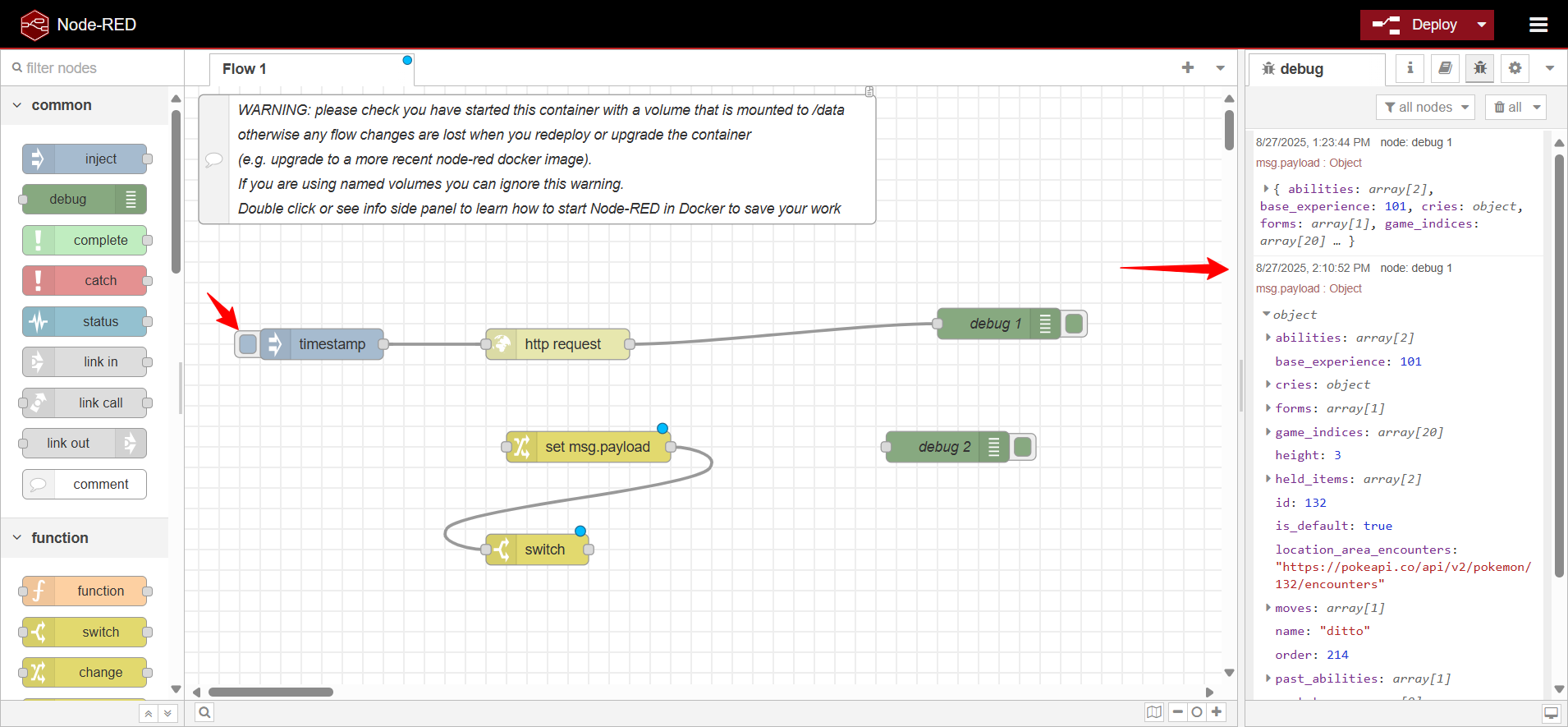The height and width of the screenshot is (727, 1568).
Task: Click the search flows magnifier icon
Action: [204, 712]
